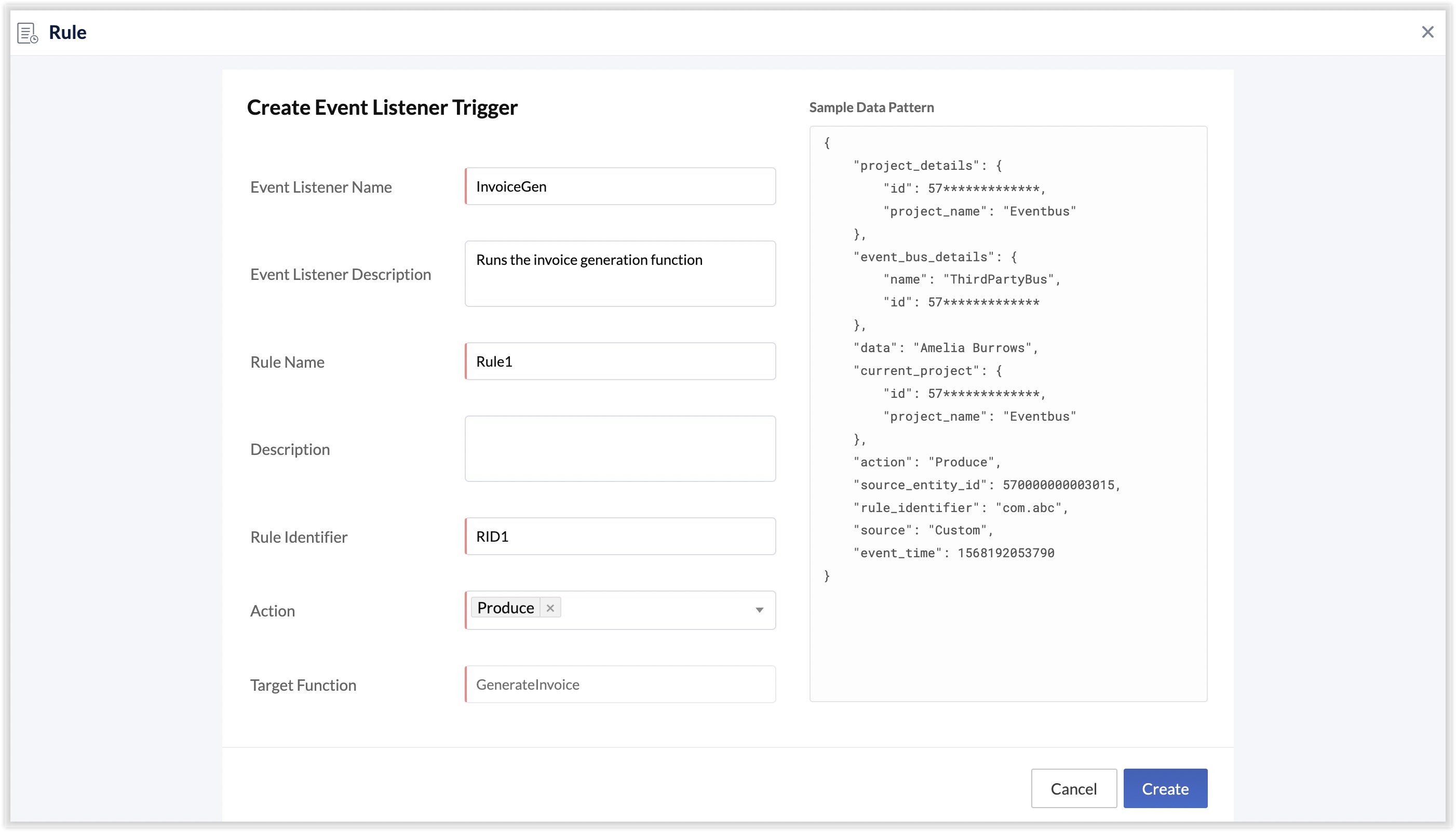Screen dimensions: 1456x832
Task: Click the Event Listener Description textarea
Action: [x=620, y=274]
